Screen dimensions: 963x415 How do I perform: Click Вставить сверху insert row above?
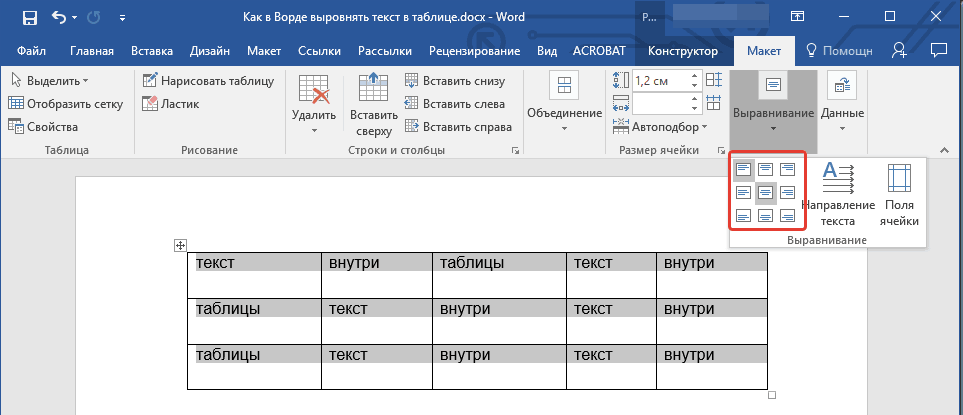coord(373,105)
